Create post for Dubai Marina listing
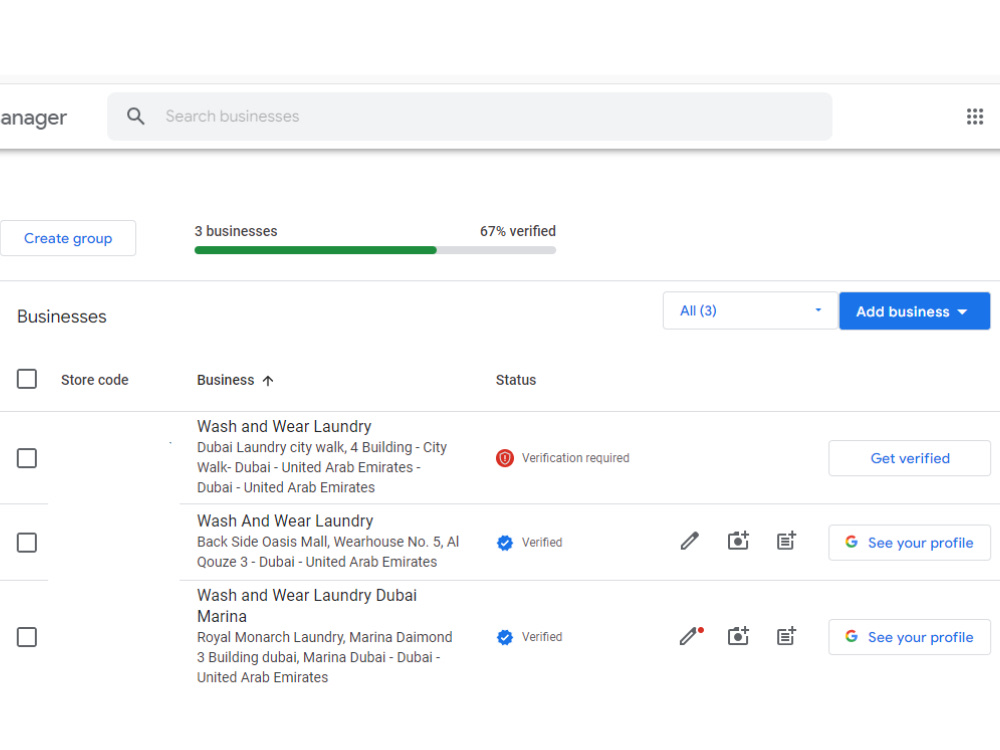The image size is (1000, 750). [786, 636]
